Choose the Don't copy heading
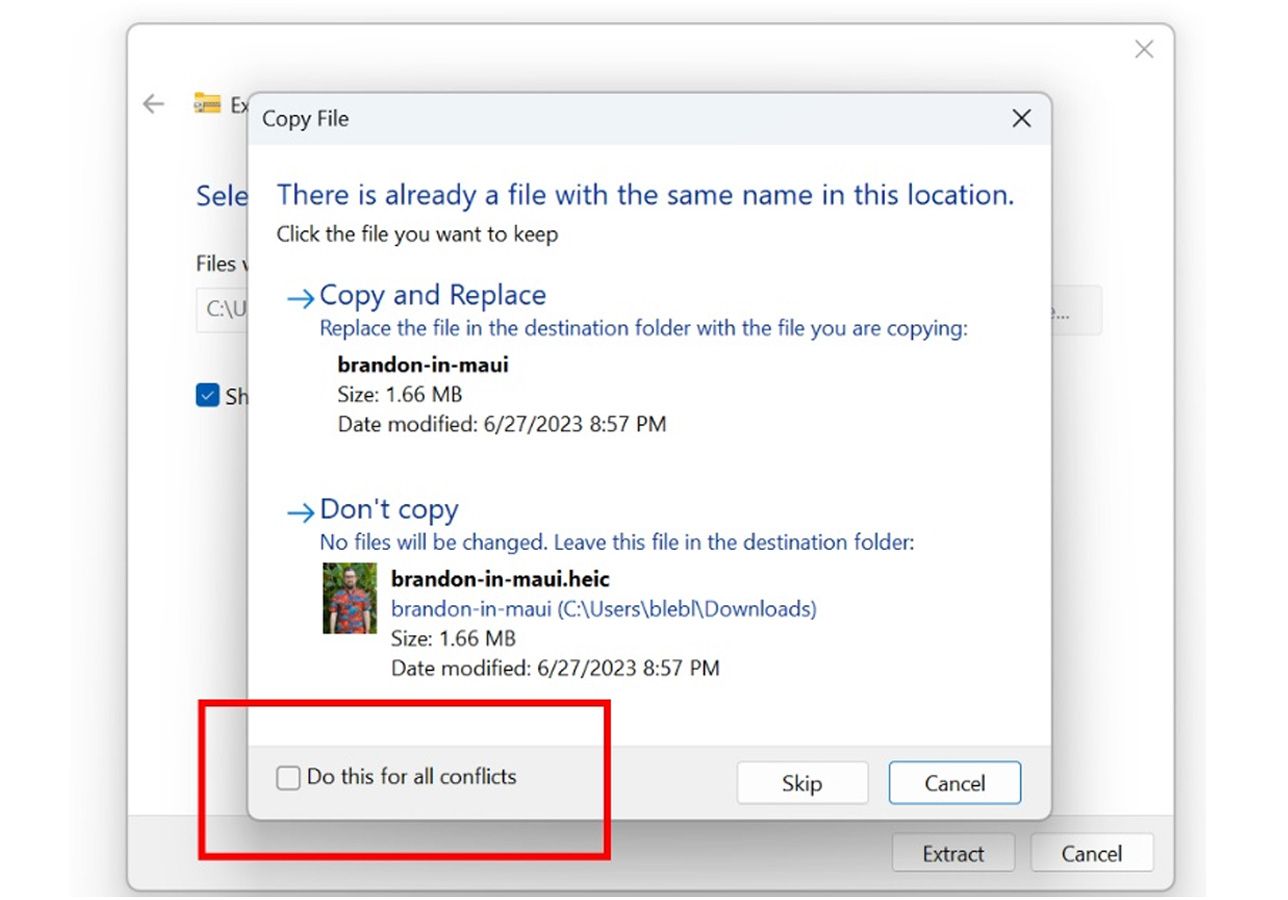The image size is (1288, 900). coord(388,510)
